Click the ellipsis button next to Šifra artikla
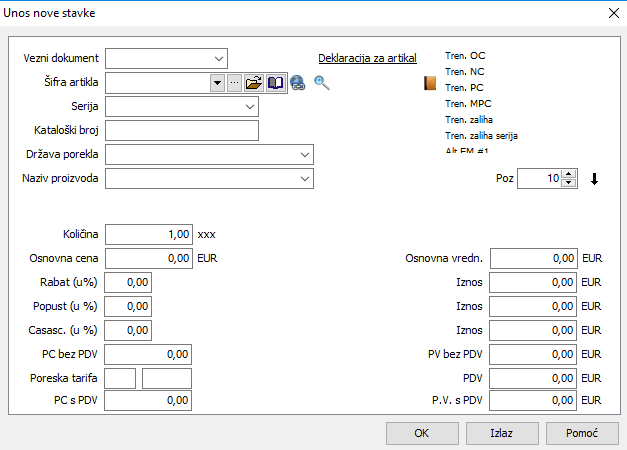The width and height of the screenshot is (627, 450). [235, 83]
